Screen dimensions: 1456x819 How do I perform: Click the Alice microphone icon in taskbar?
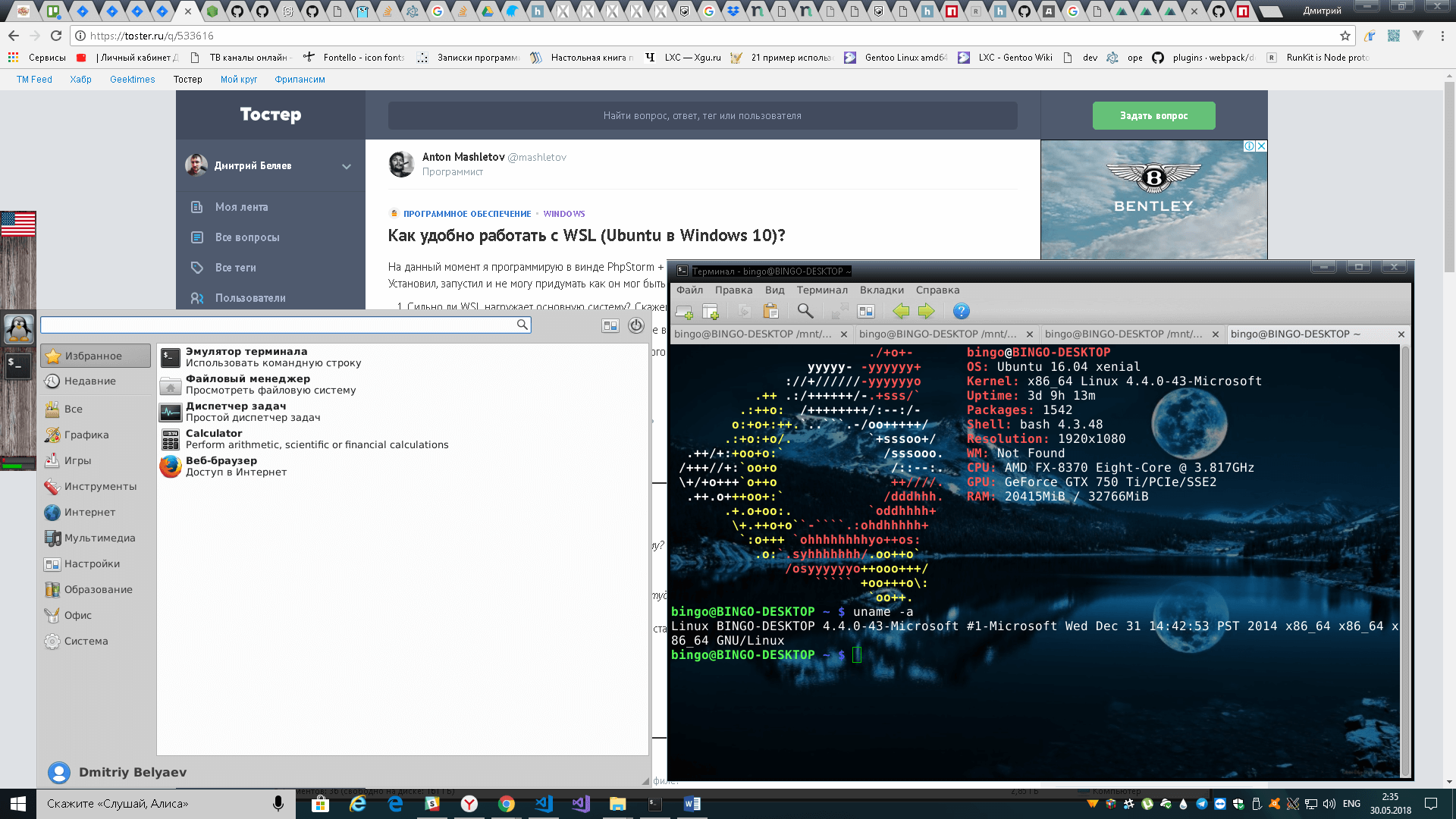pos(278,804)
